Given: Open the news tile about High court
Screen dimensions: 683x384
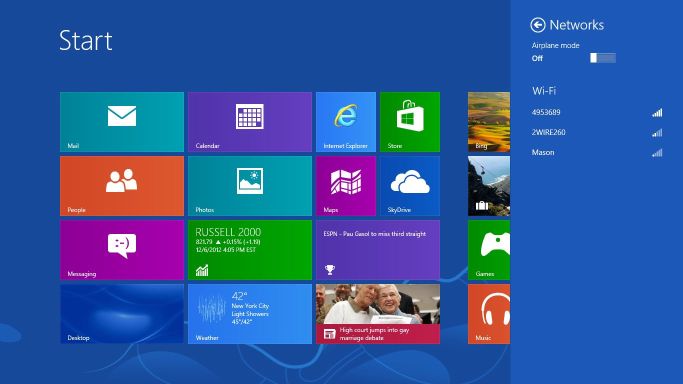Looking at the screenshot, I should 378,314.
